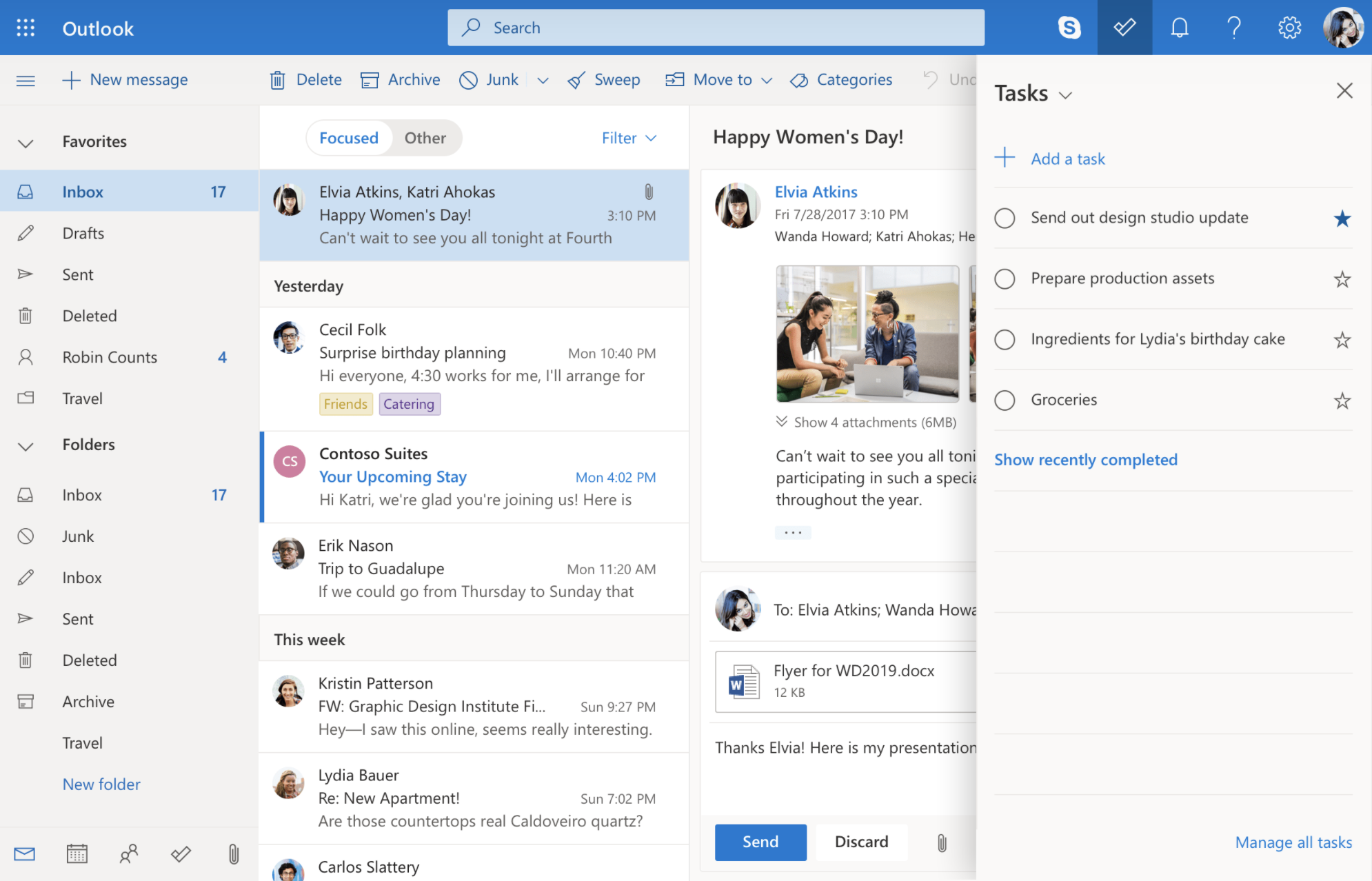1372x881 pixels.
Task: Open People from the bottom navigation icons
Action: [x=128, y=853]
